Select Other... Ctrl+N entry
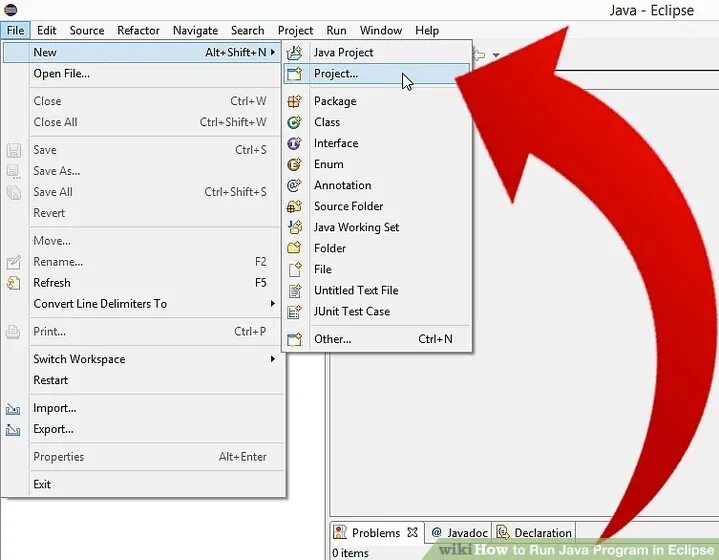 [377, 339]
